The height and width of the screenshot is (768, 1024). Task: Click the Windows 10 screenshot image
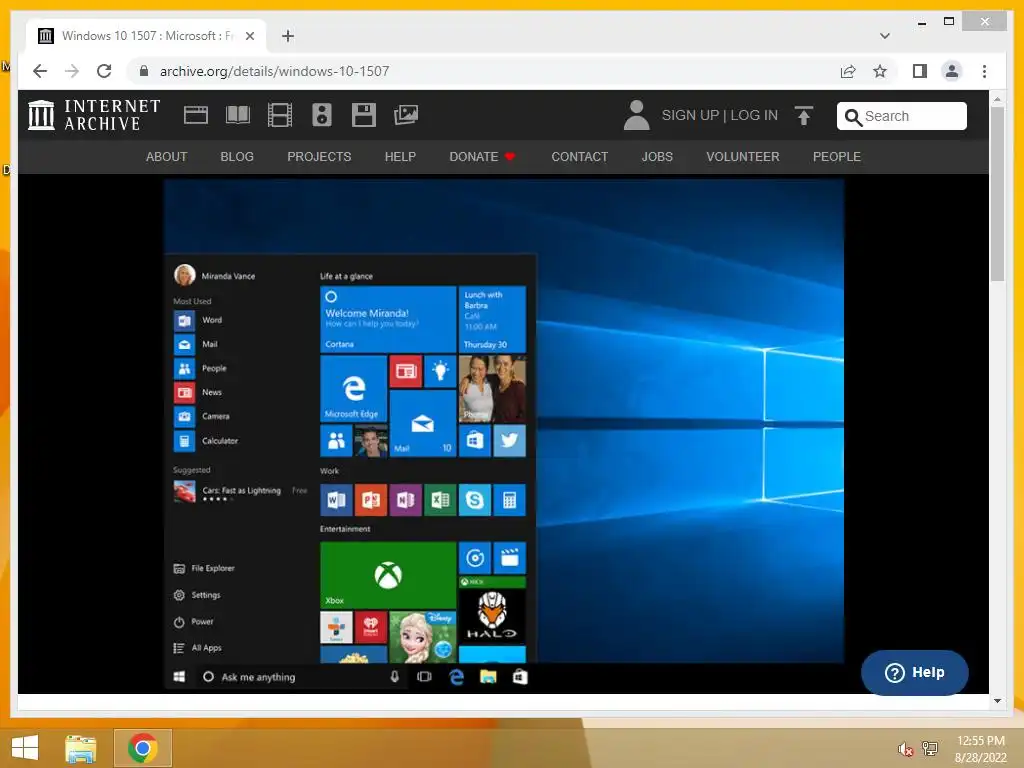[504, 435]
